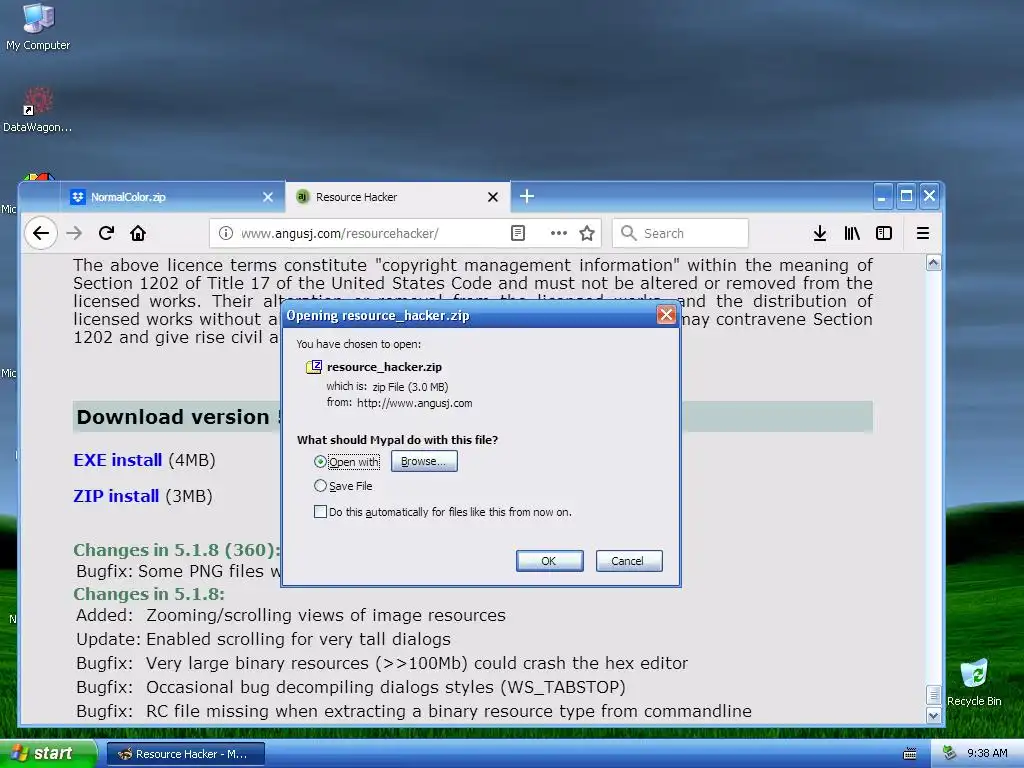Screen dimensions: 1024x768
Task: Cancel the file opening dialog
Action: click(629, 561)
